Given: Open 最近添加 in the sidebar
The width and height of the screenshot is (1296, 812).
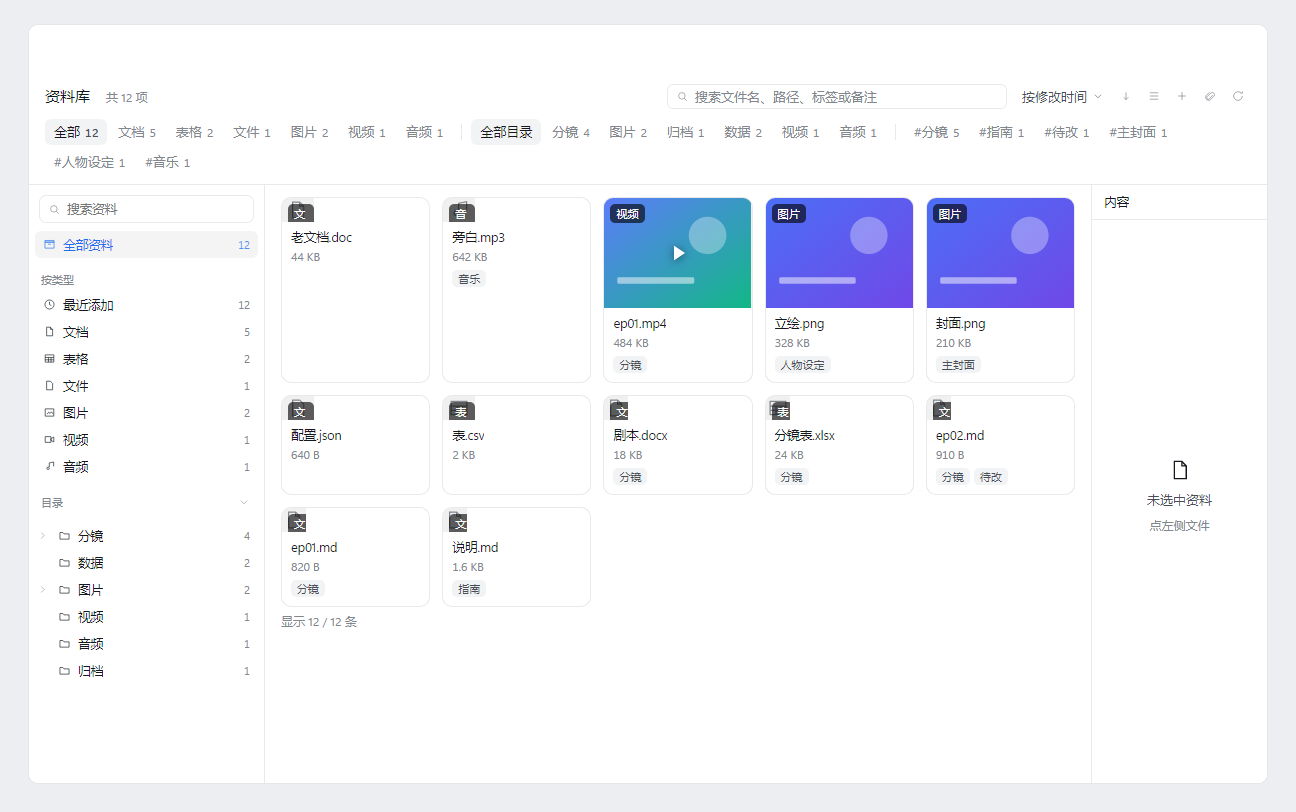Looking at the screenshot, I should [146, 305].
